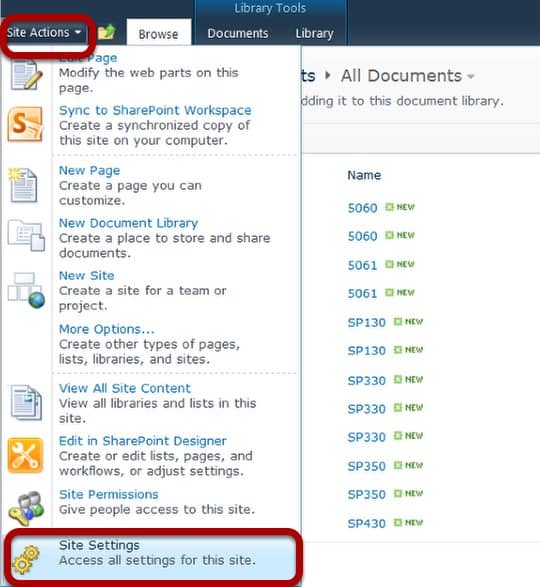Open the Site Actions dropdown menu
The width and height of the screenshot is (540, 587).
click(44, 33)
